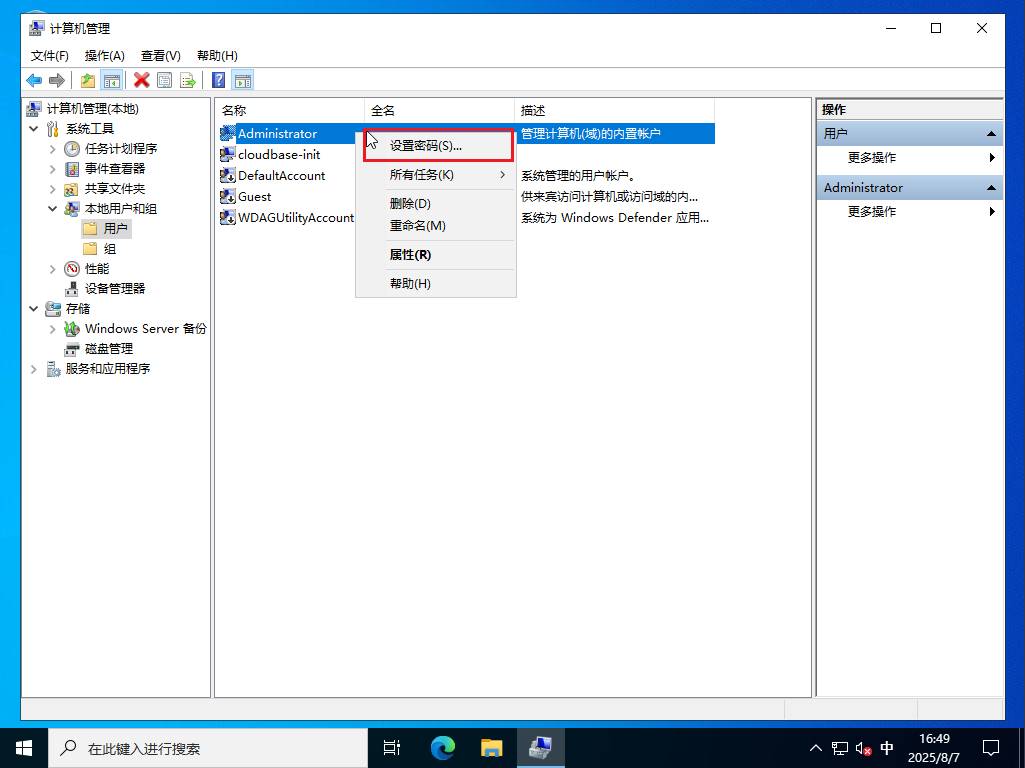Image resolution: width=1025 pixels, height=768 pixels.
Task: Click the gray forward arrow in toolbar
Action: coord(57,80)
